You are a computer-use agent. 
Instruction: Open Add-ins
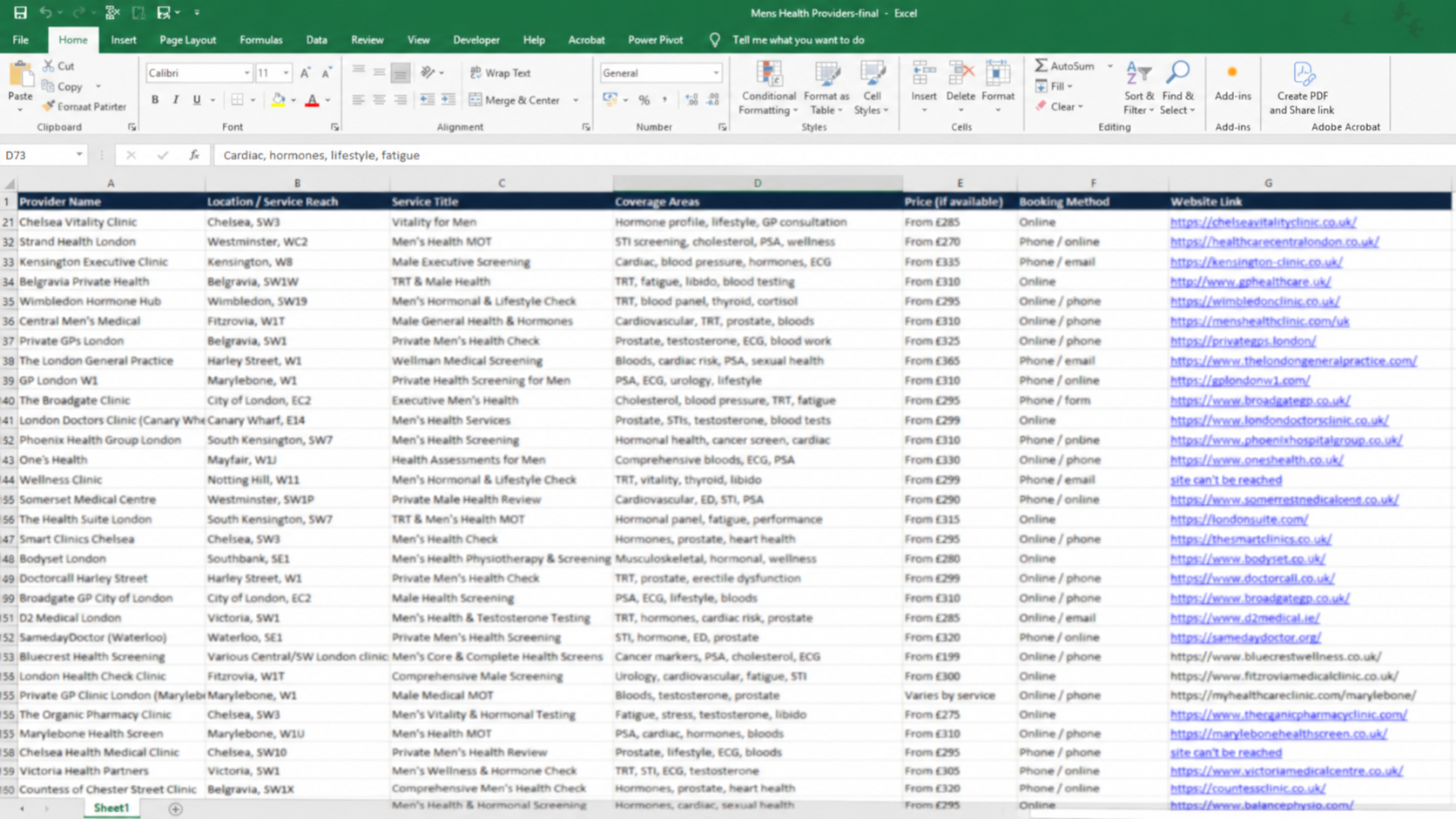point(1232,82)
